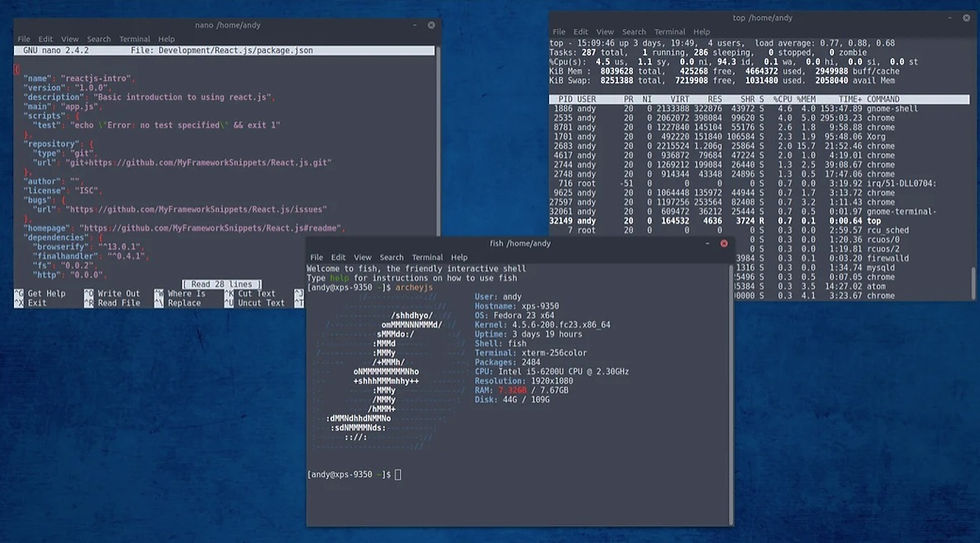The height and width of the screenshot is (543, 980).
Task: Open File menu in top window
Action: tap(559, 31)
